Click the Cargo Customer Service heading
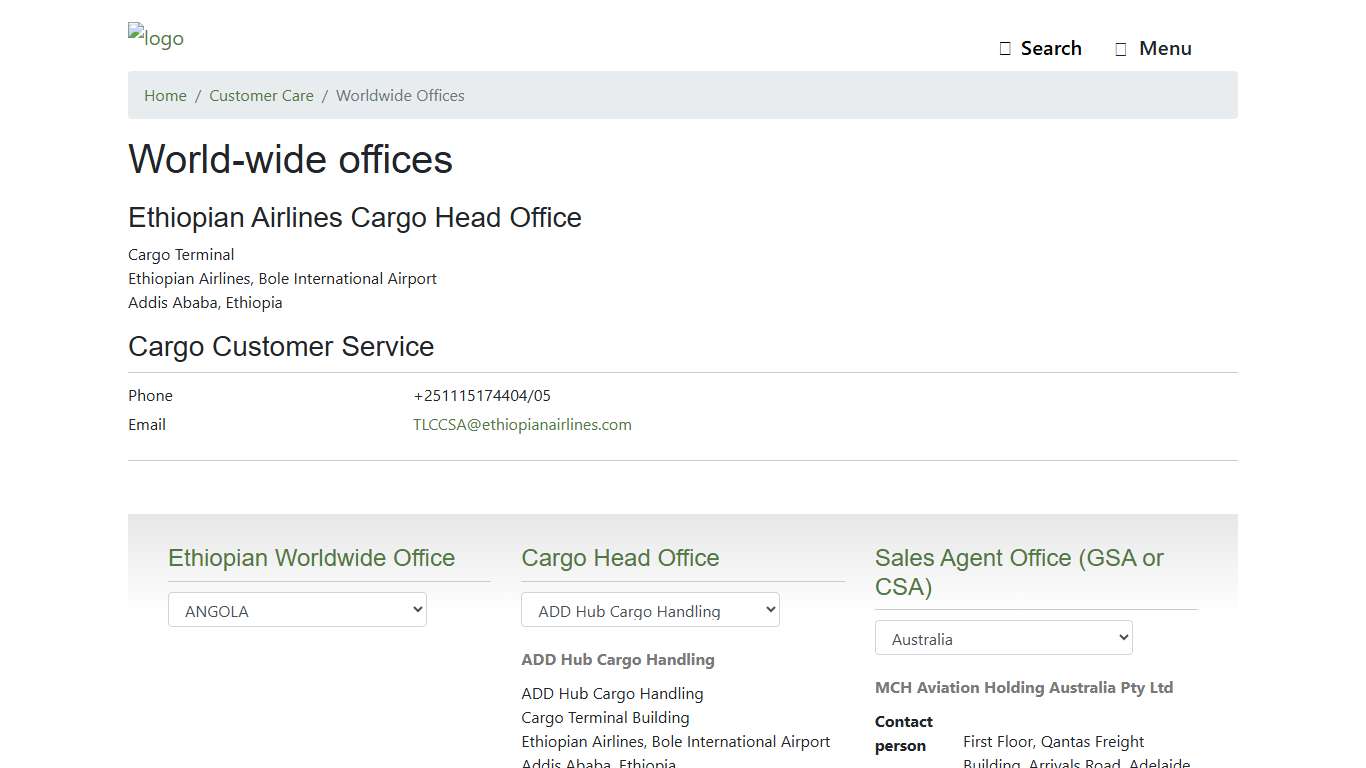The image size is (1366, 768). (280, 346)
